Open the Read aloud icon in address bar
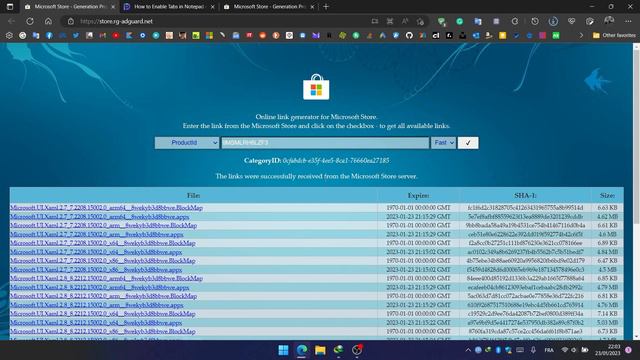This screenshot has width=640, height=360. (x=405, y=21)
